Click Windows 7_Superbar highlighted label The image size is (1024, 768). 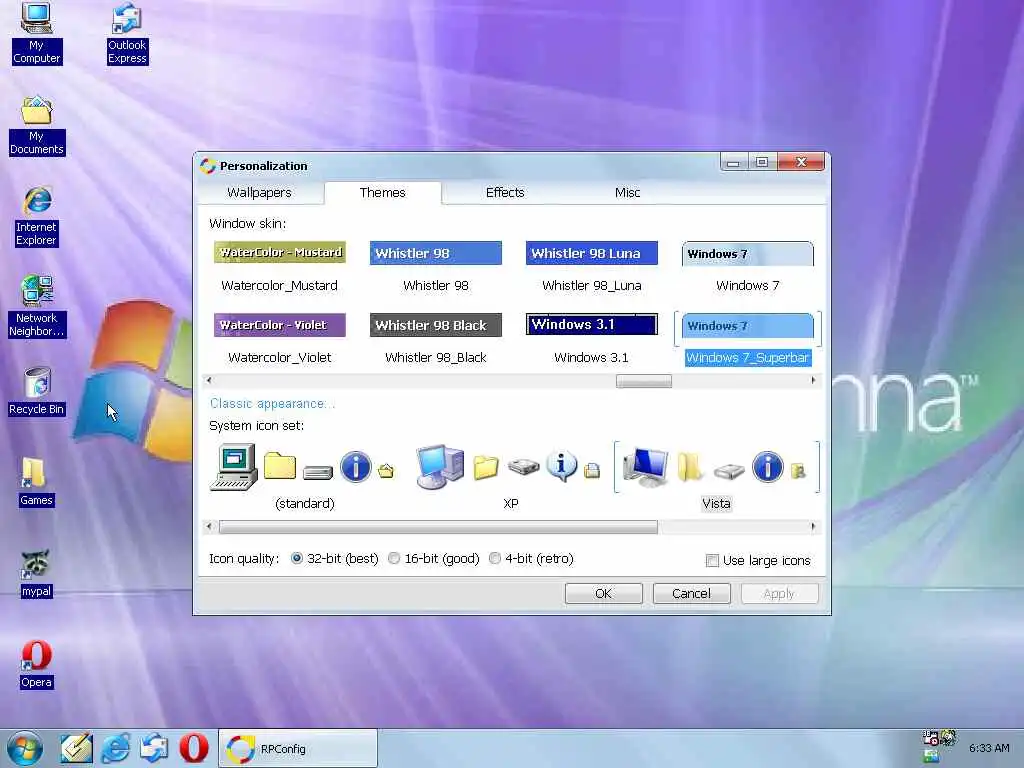coord(748,358)
